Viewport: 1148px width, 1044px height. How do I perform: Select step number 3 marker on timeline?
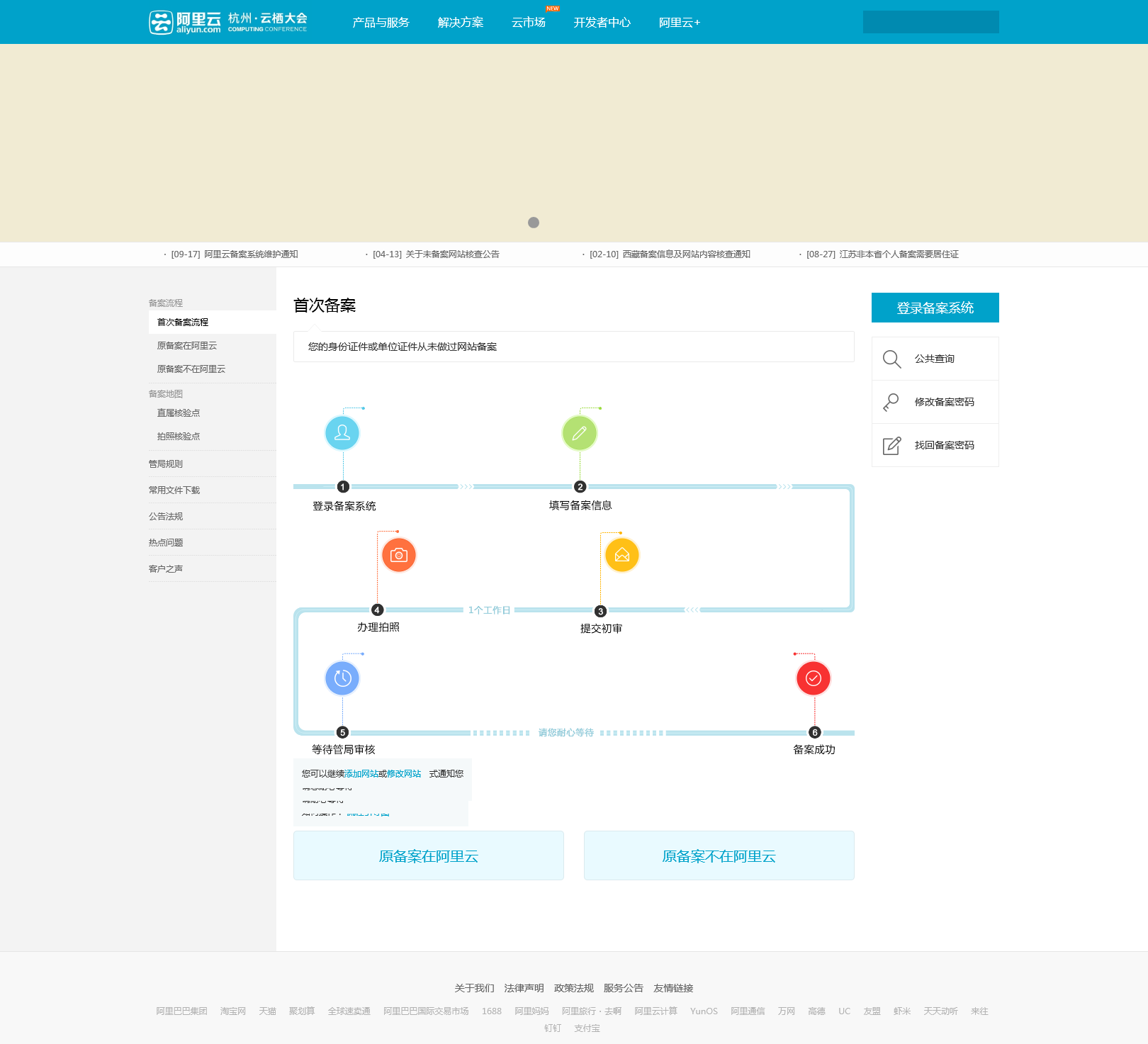[600, 611]
